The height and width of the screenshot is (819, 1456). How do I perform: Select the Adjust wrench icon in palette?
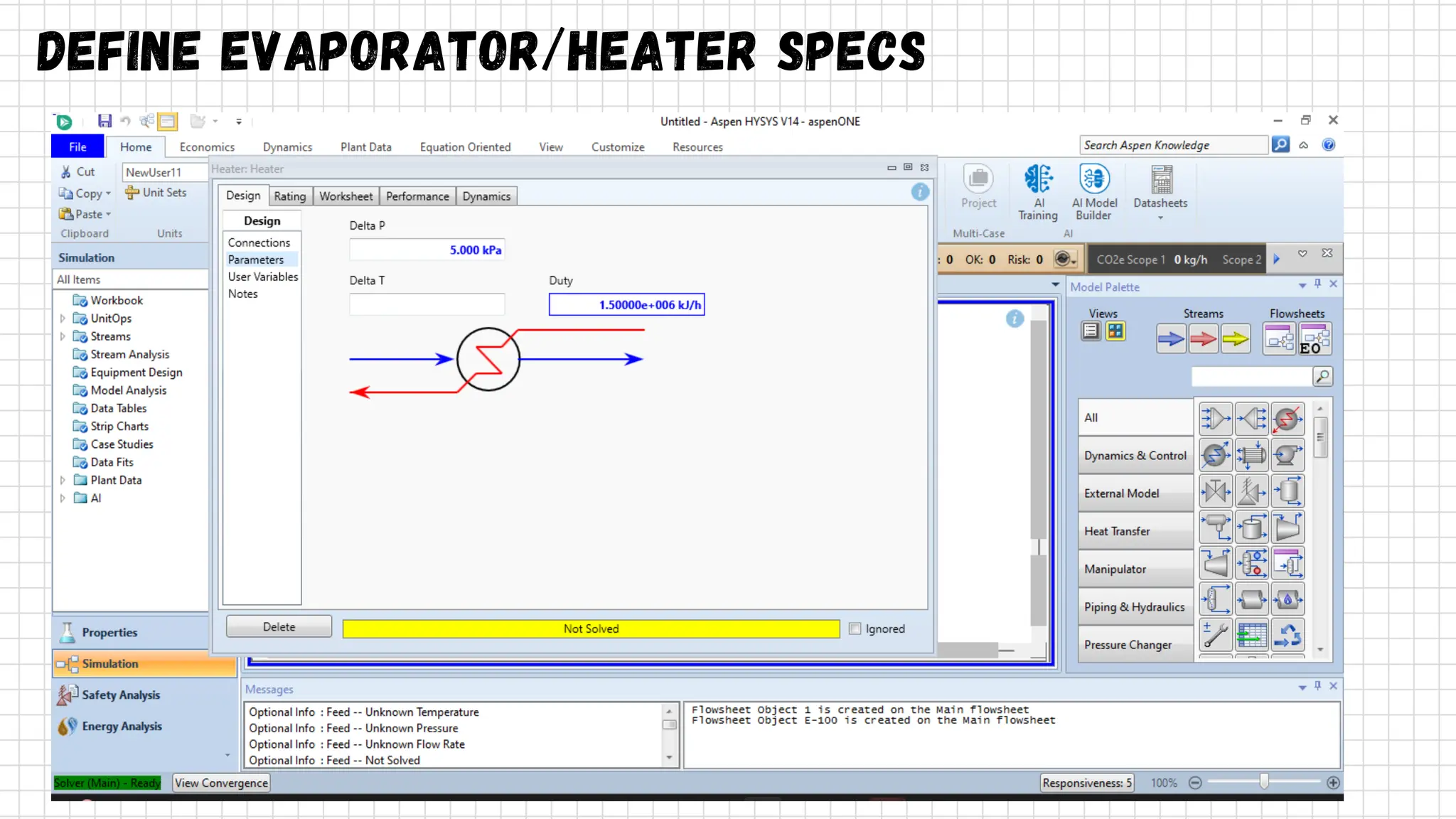tap(1216, 635)
